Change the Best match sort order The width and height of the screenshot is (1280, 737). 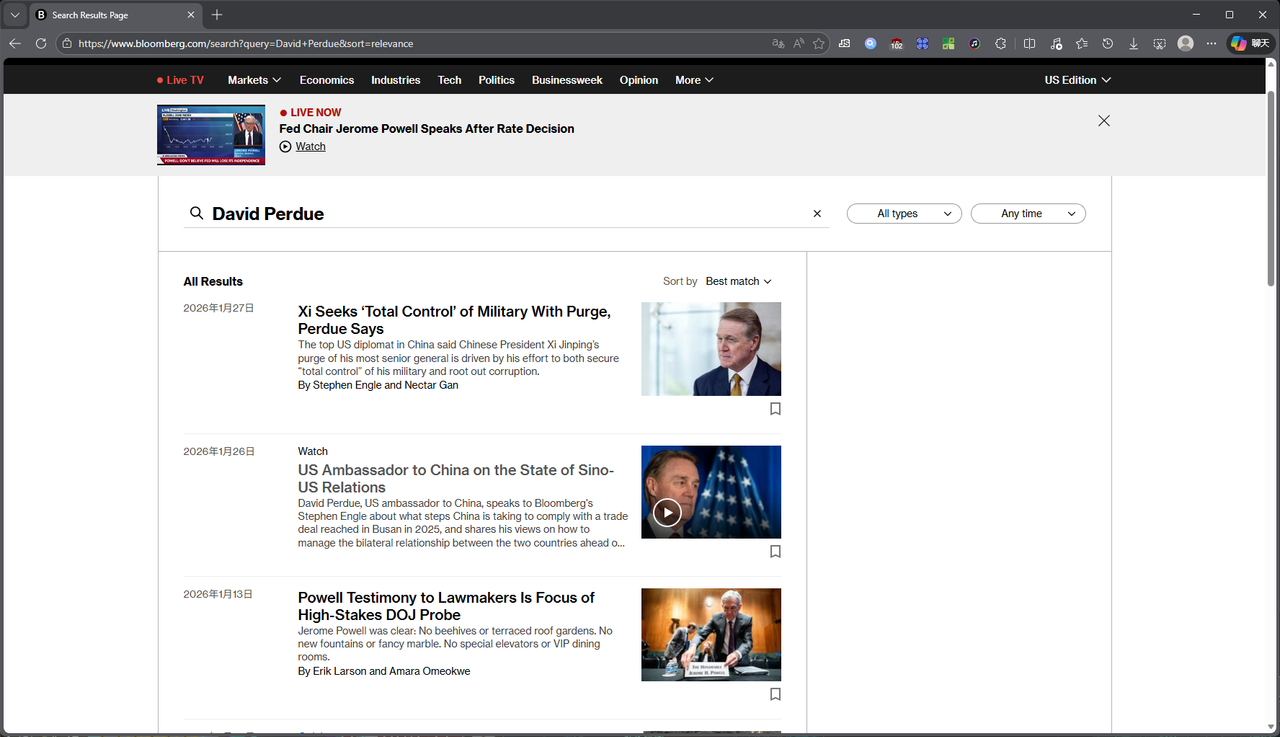pyautogui.click(x=738, y=282)
